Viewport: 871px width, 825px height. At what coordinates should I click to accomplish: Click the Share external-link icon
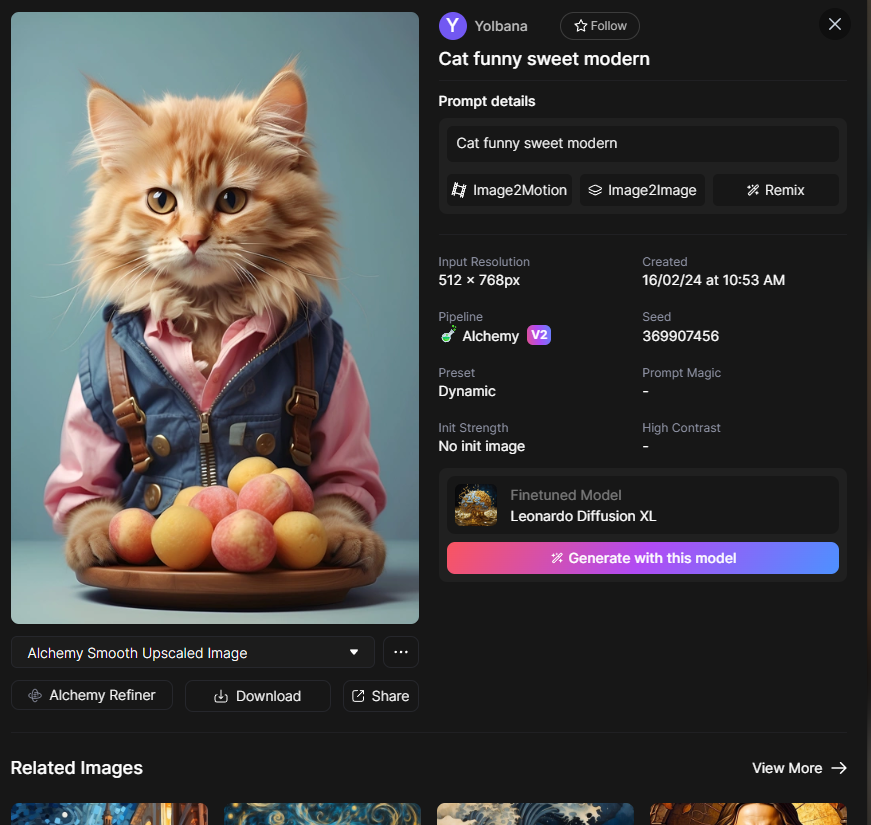tap(358, 696)
